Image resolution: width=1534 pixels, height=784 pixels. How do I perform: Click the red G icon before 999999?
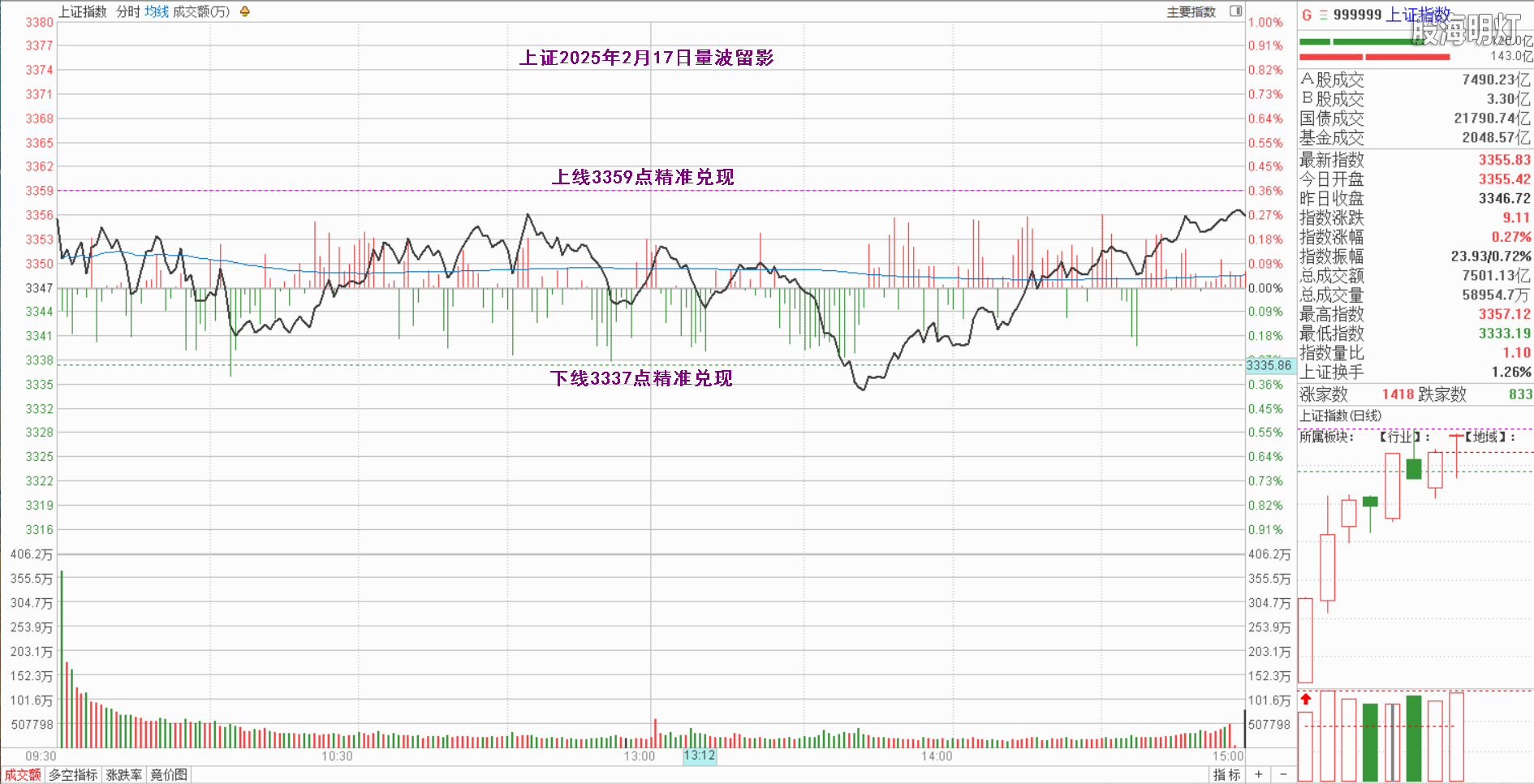click(1307, 15)
